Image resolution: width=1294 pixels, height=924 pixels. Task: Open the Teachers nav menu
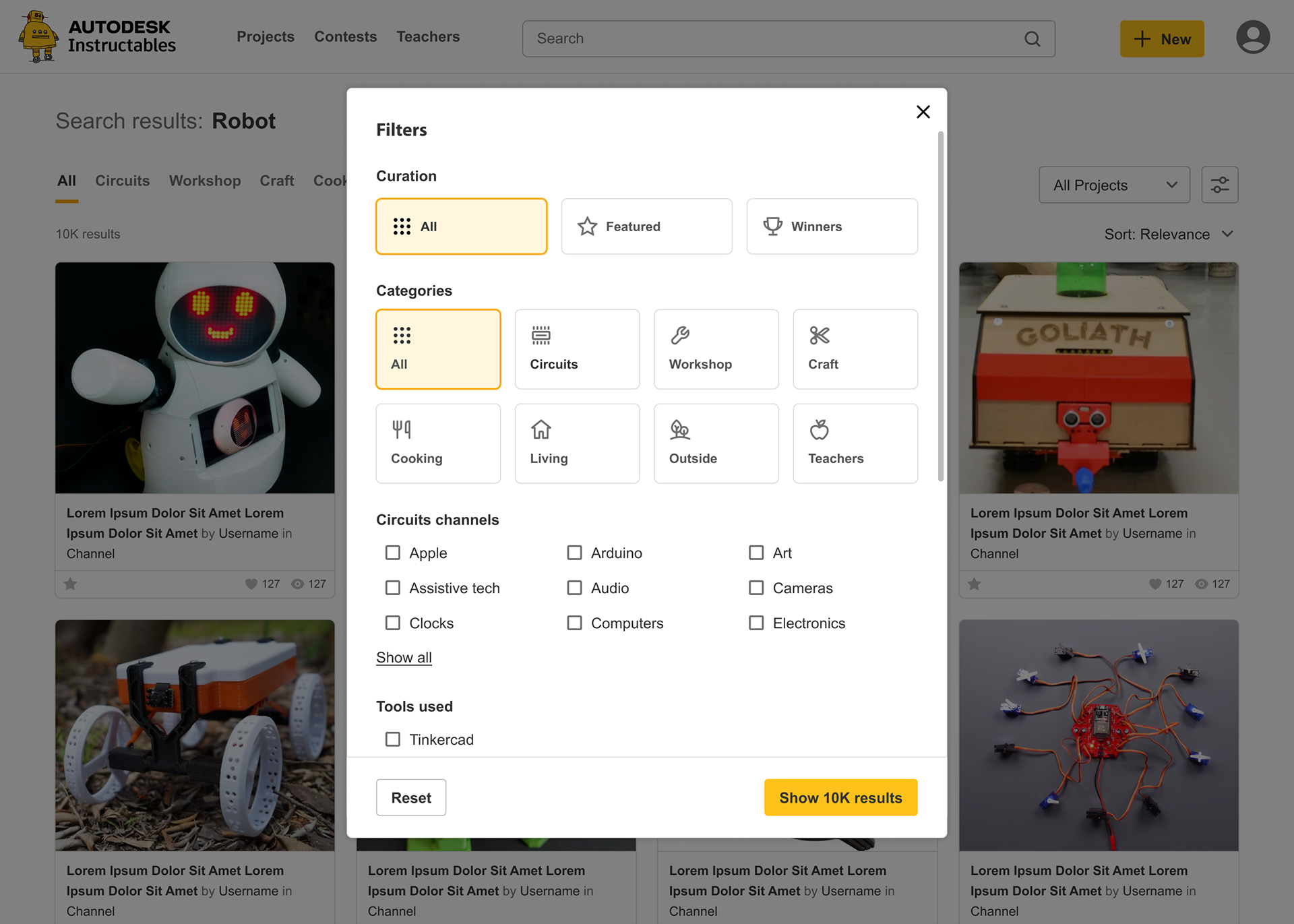click(x=428, y=37)
